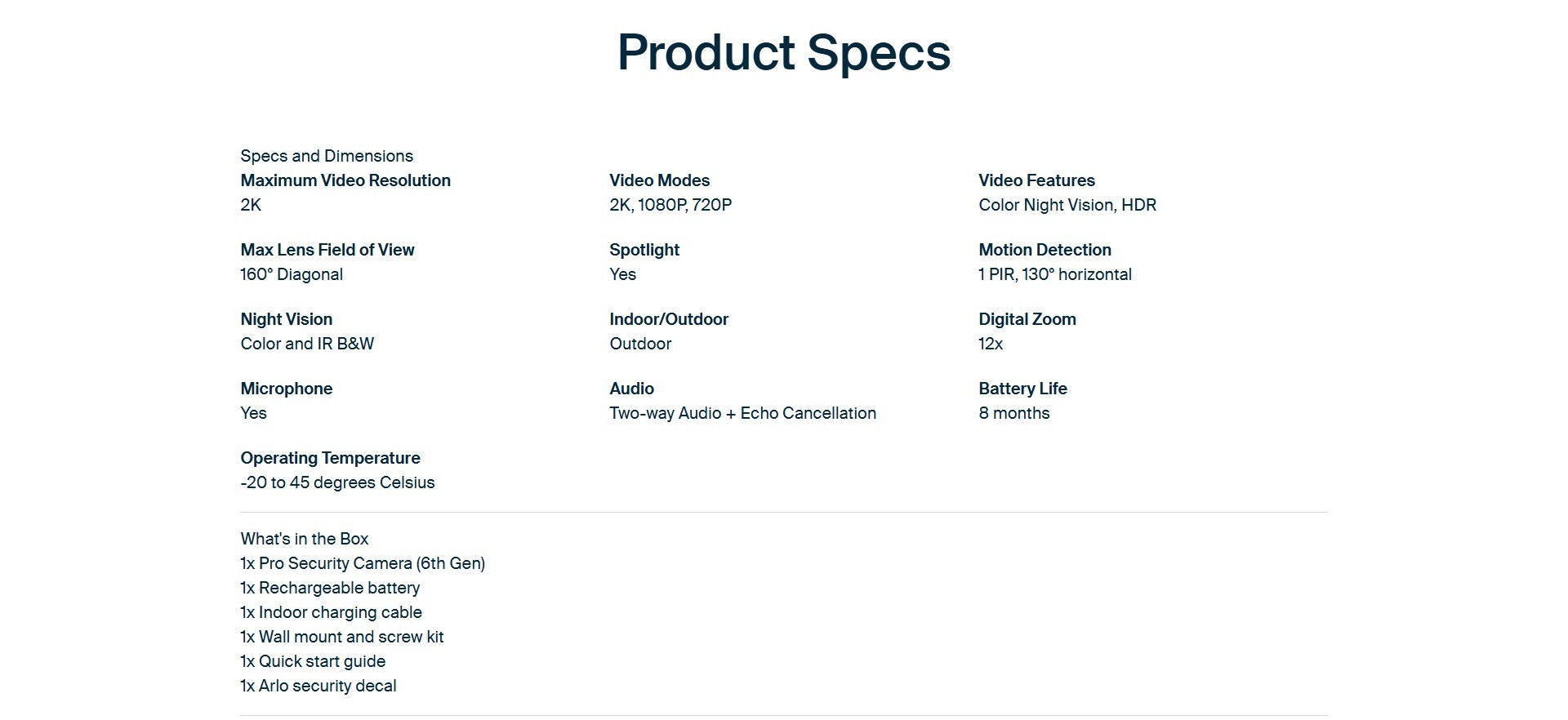Image resolution: width=1568 pixels, height=720 pixels.
Task: Click the Video Features label
Action: coord(1036,180)
